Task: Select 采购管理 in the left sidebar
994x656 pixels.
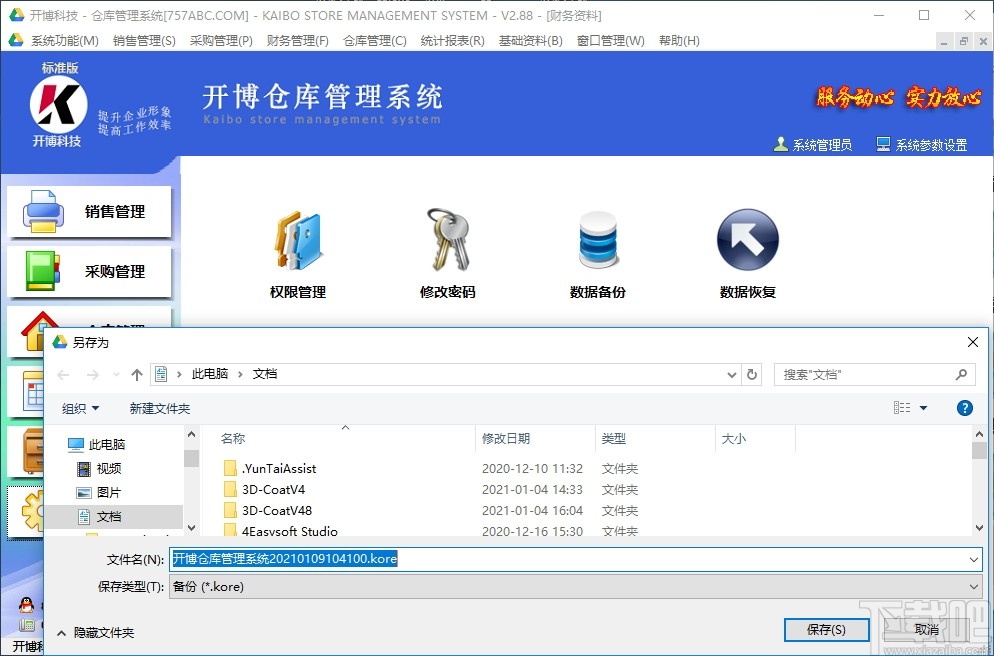Action: 90,272
